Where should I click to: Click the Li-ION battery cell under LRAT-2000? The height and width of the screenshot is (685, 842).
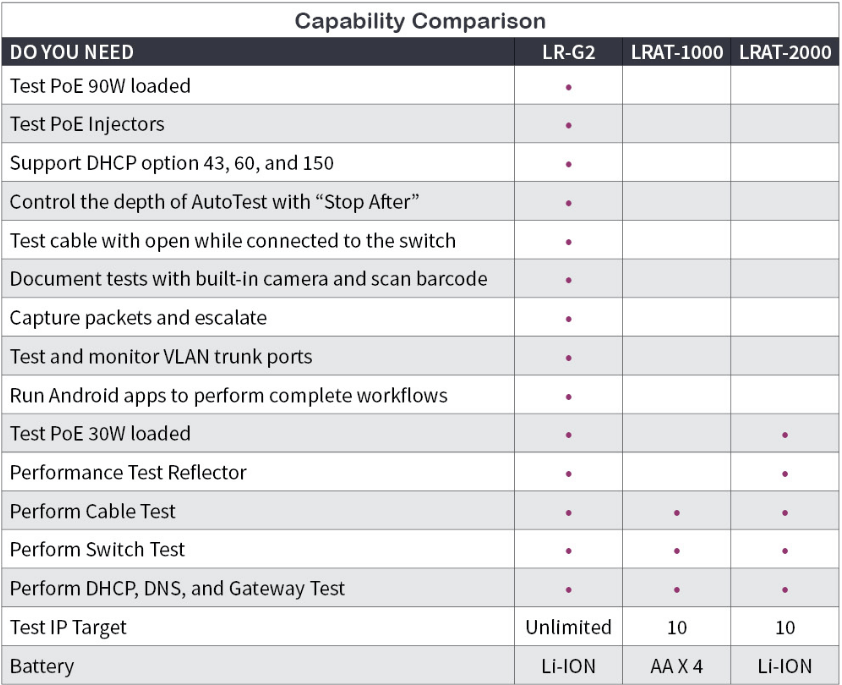785,666
